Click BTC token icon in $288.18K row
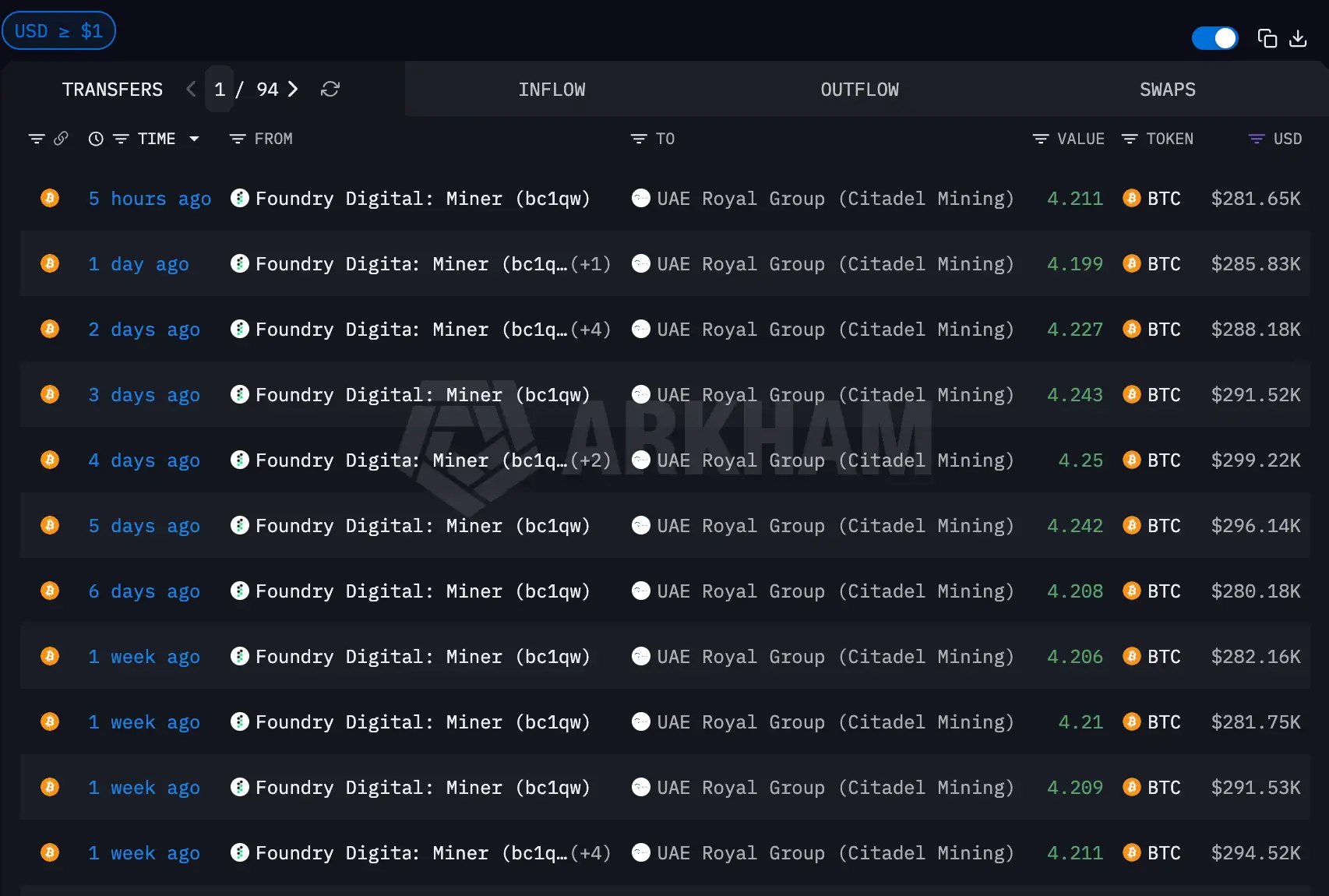Screen dimensions: 1329x896 tap(1132, 329)
